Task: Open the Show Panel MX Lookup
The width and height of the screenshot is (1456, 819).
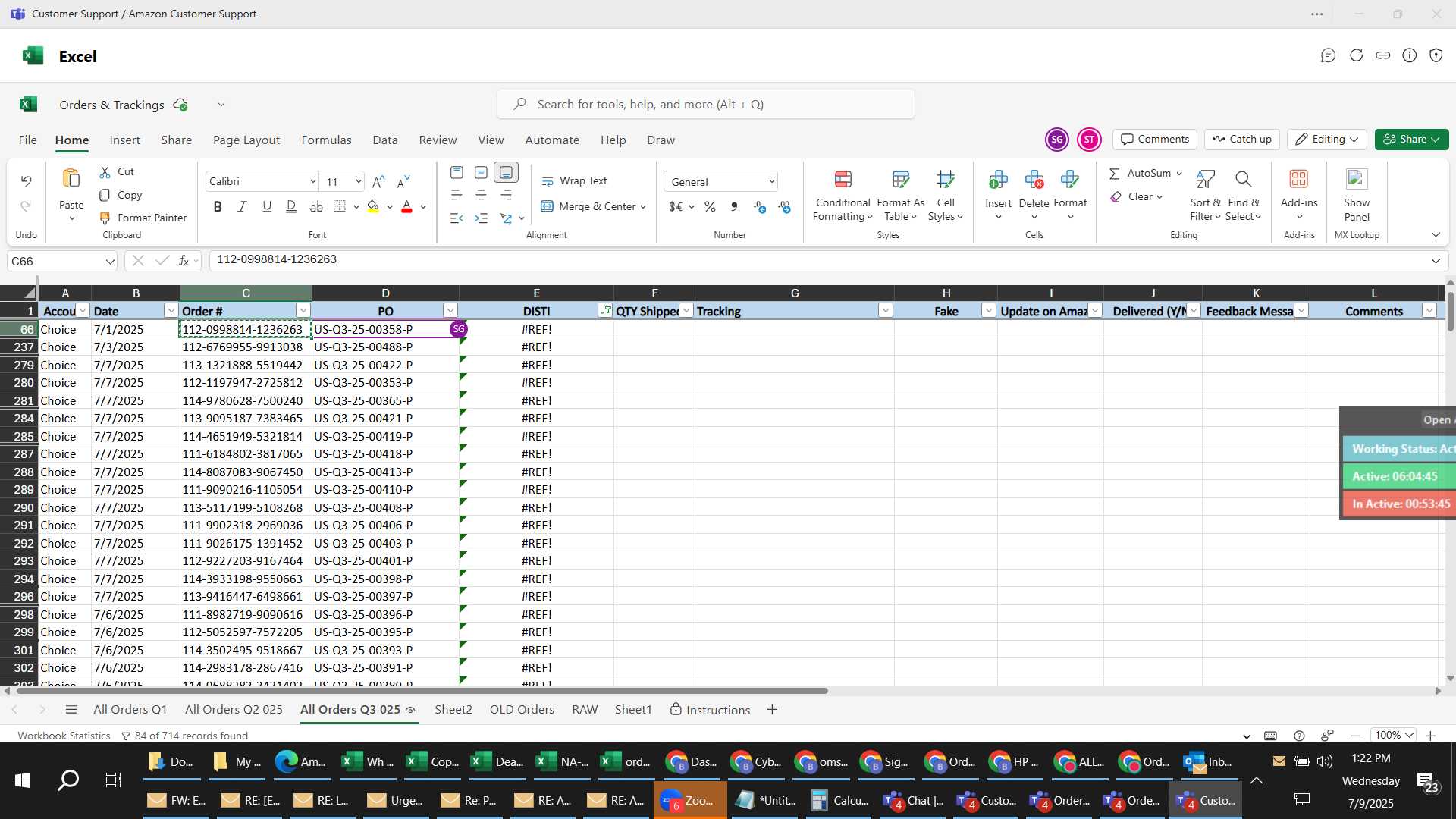Action: (x=1356, y=194)
